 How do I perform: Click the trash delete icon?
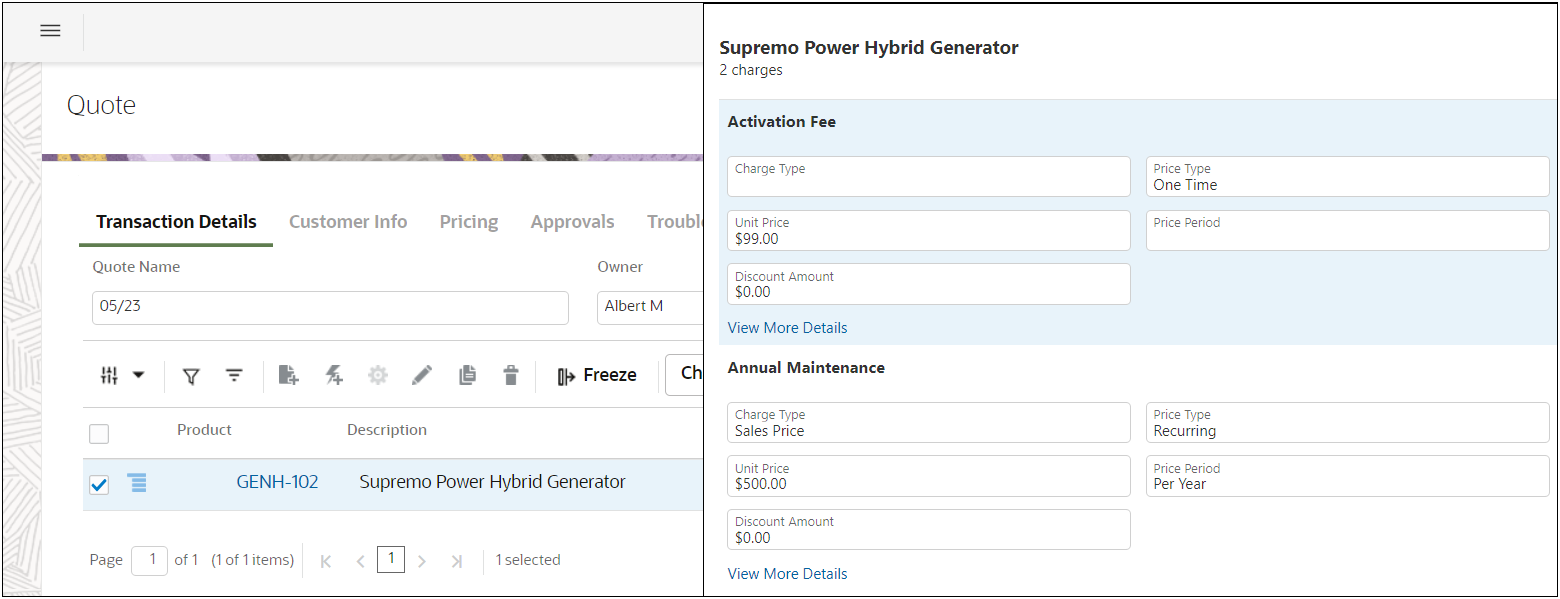pos(511,376)
